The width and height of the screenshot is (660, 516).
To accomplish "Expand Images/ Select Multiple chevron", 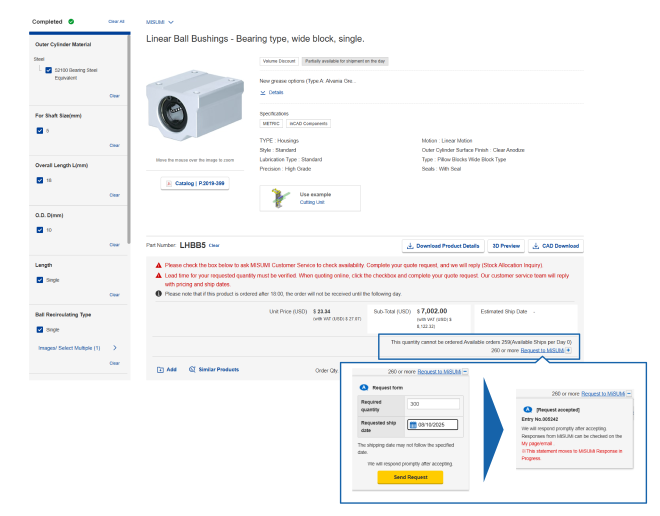I will pyautogui.click(x=115, y=347).
